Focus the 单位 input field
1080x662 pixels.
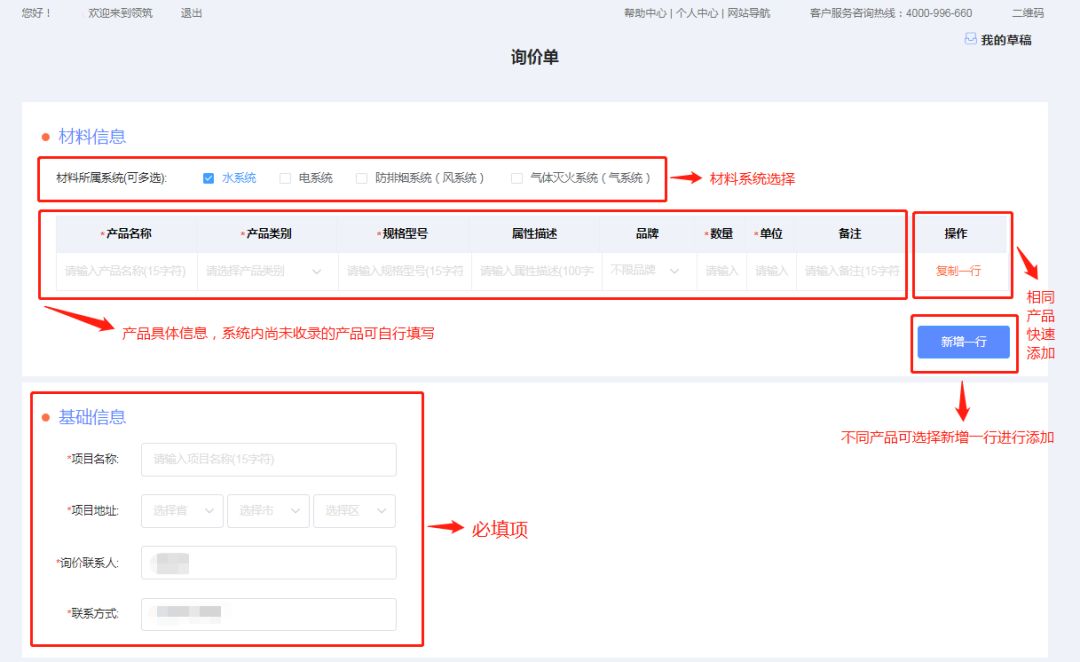[771, 271]
